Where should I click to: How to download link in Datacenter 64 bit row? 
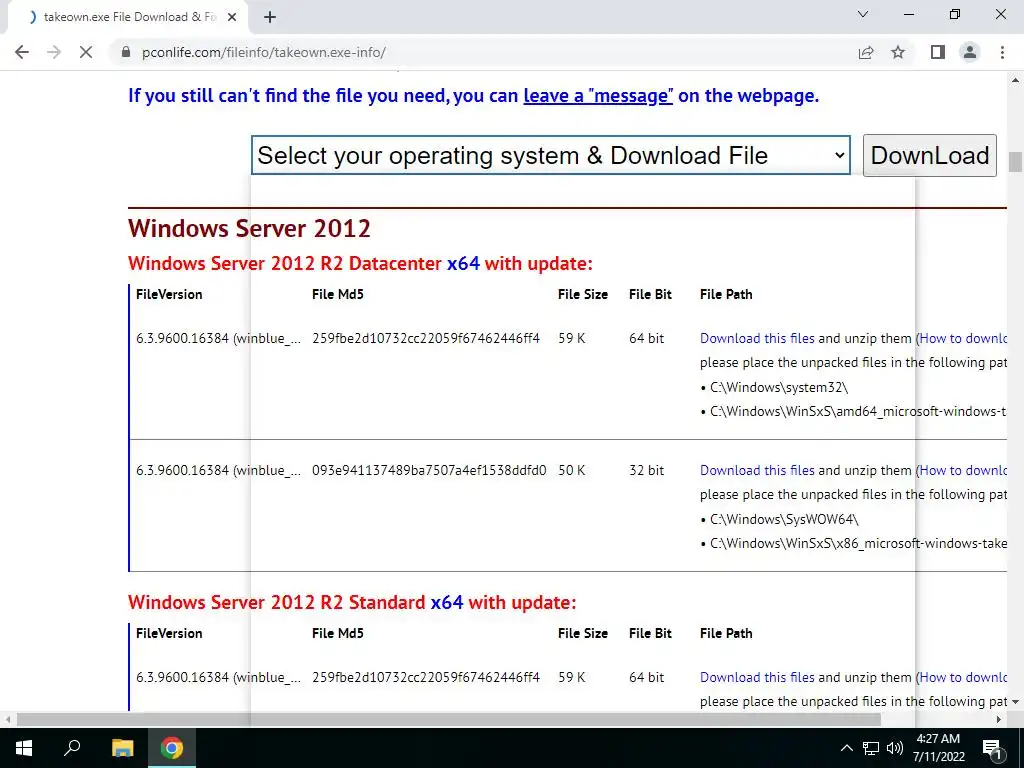[963, 338]
